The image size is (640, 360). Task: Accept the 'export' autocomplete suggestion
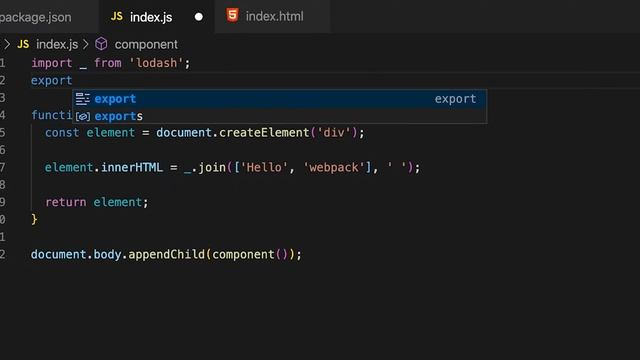(280, 99)
